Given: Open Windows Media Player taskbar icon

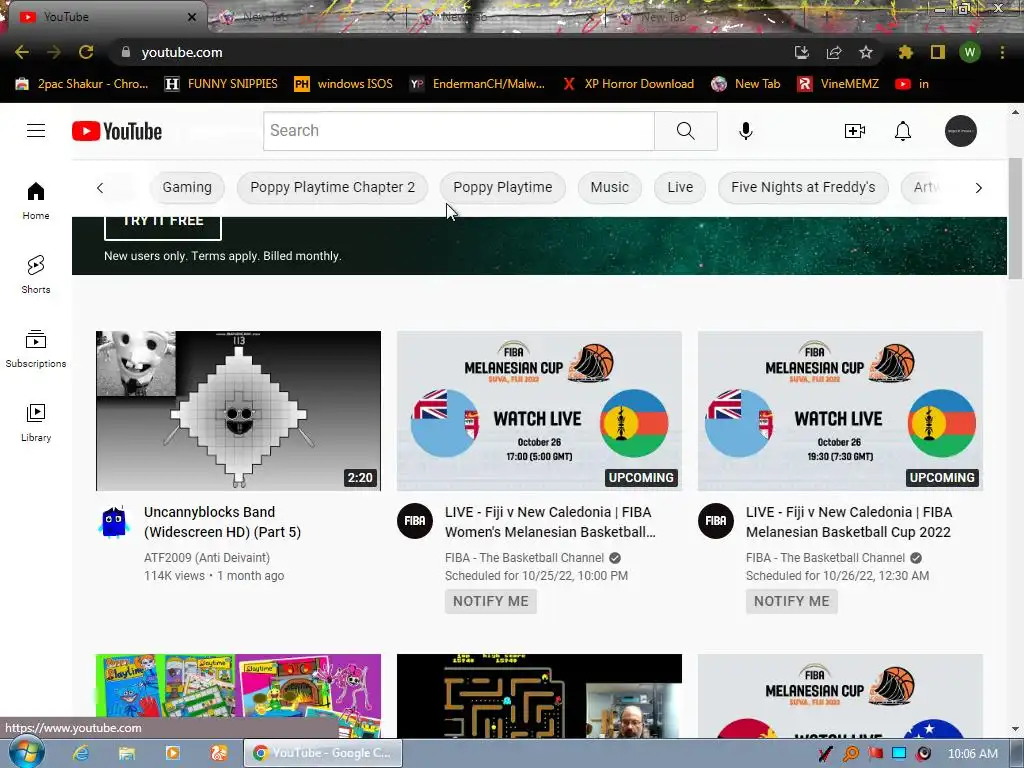Looking at the screenshot, I should (172, 753).
